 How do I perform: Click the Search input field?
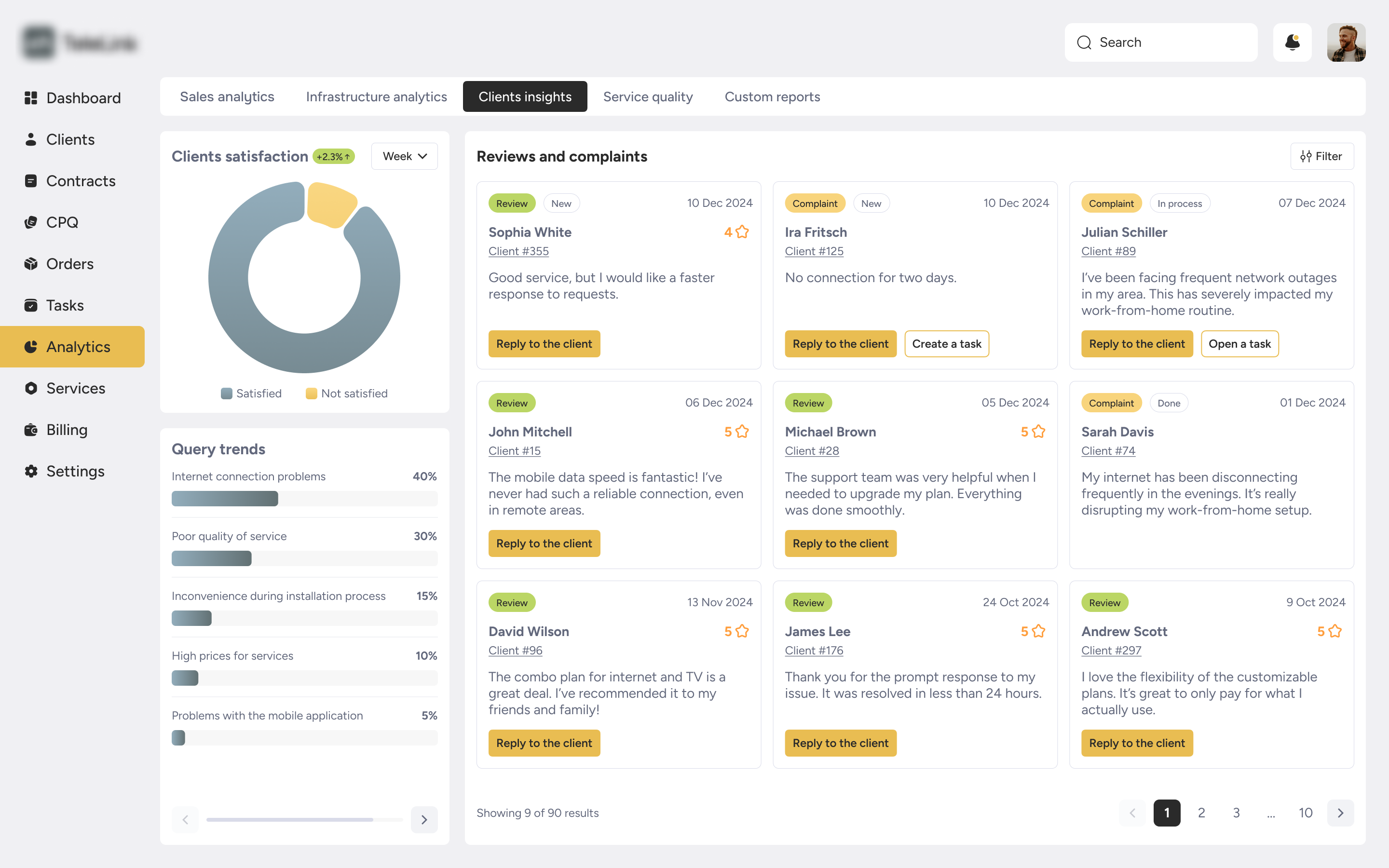click(x=1171, y=42)
